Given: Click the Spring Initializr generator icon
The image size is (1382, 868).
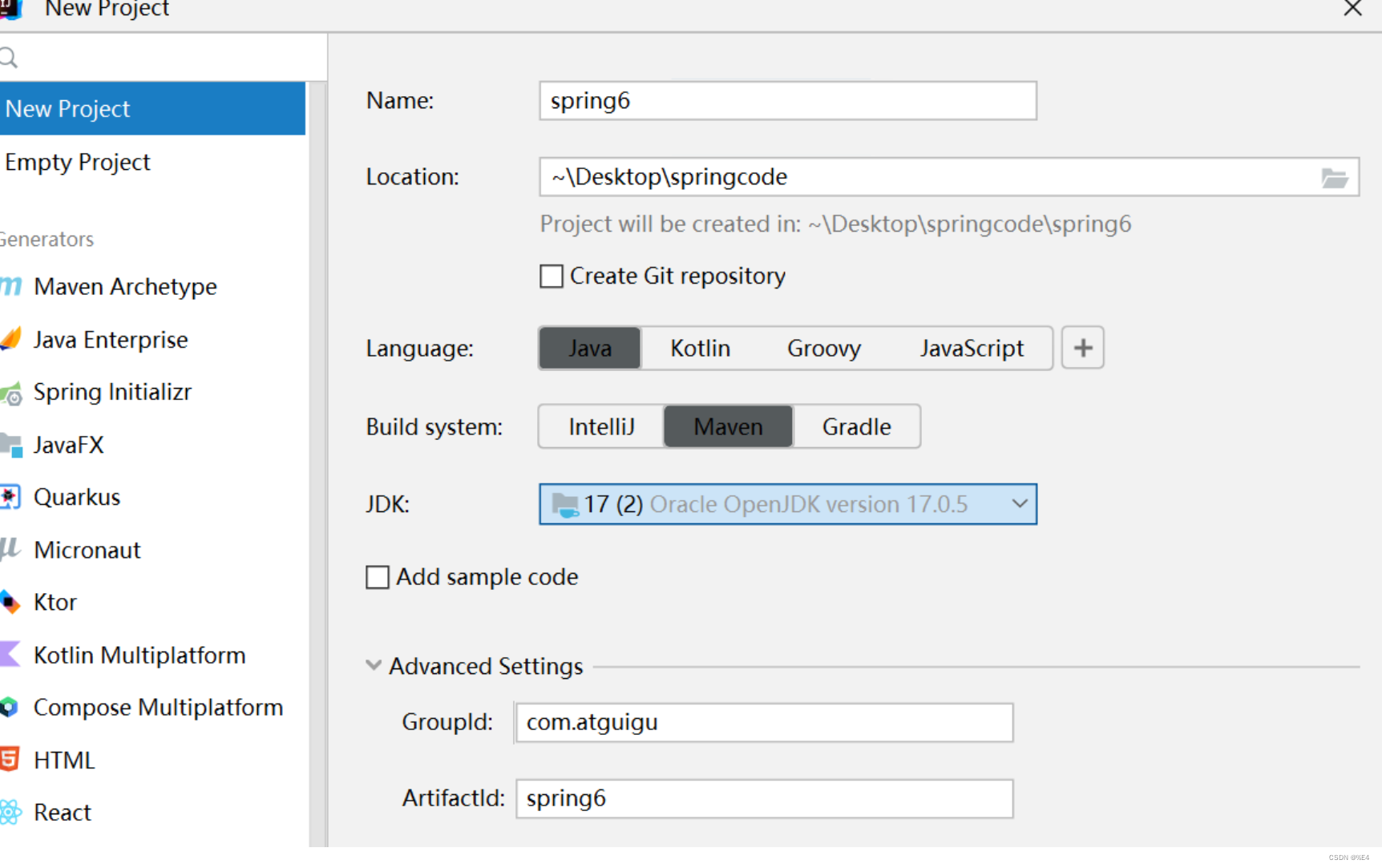Looking at the screenshot, I should tap(10, 393).
